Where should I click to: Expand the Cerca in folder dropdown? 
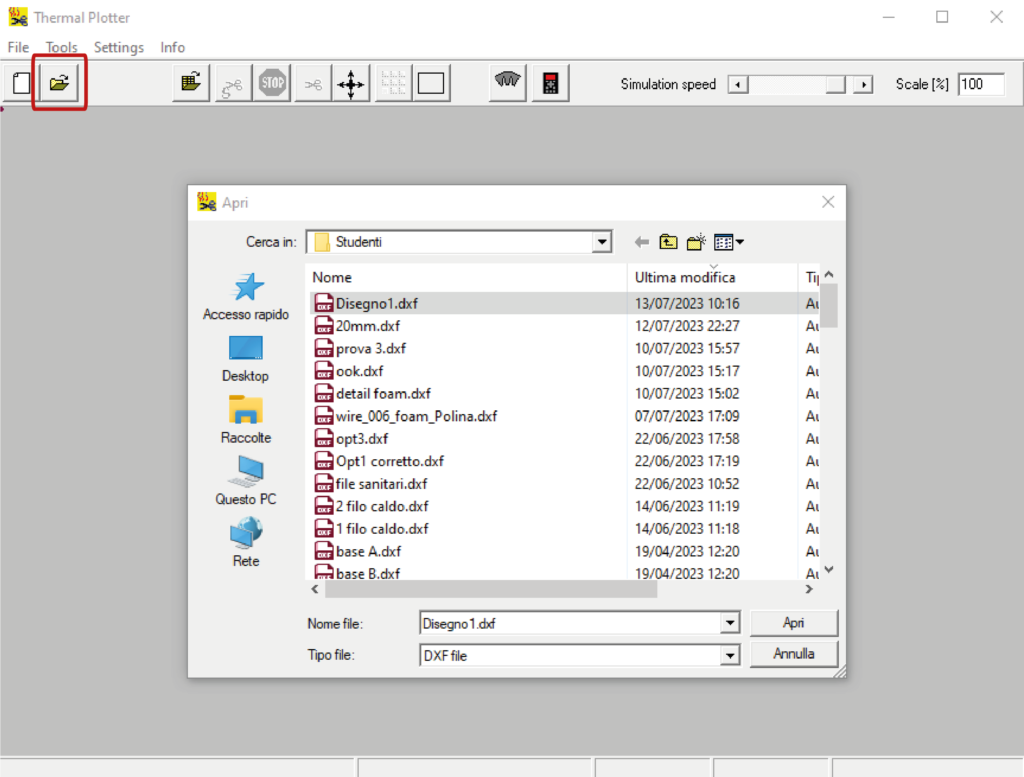click(601, 242)
